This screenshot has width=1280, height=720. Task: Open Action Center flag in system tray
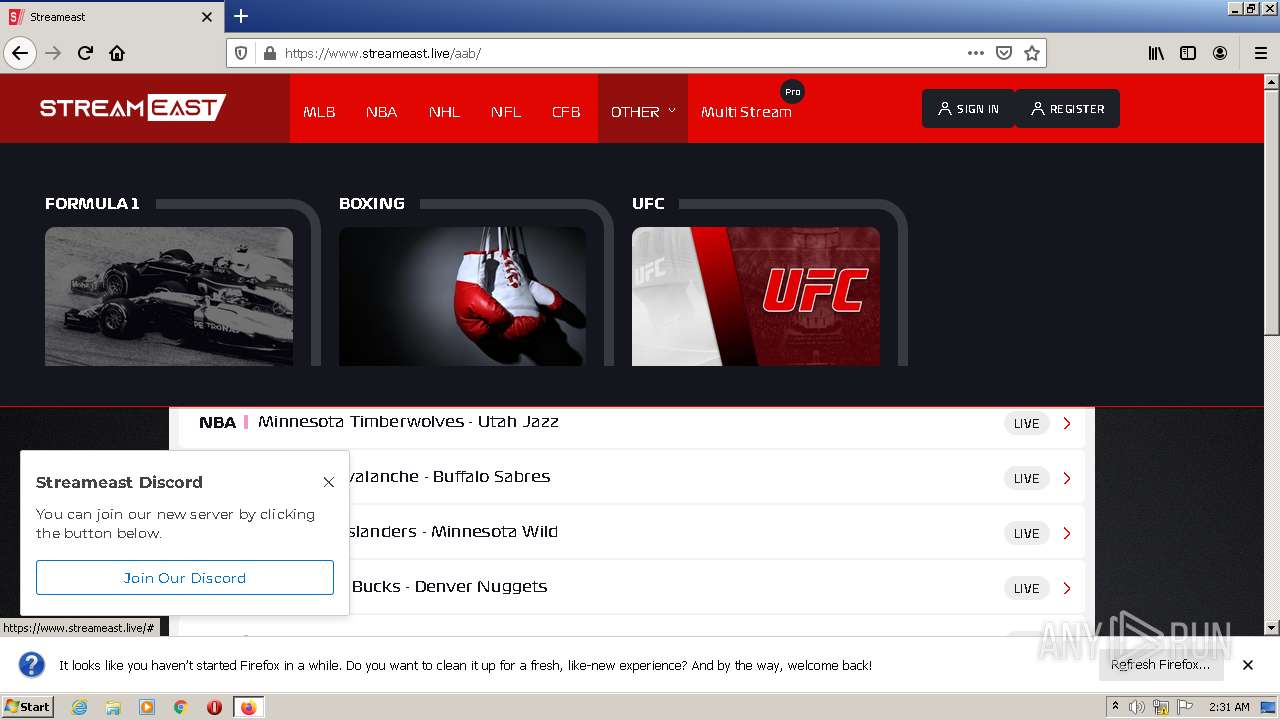click(1185, 707)
